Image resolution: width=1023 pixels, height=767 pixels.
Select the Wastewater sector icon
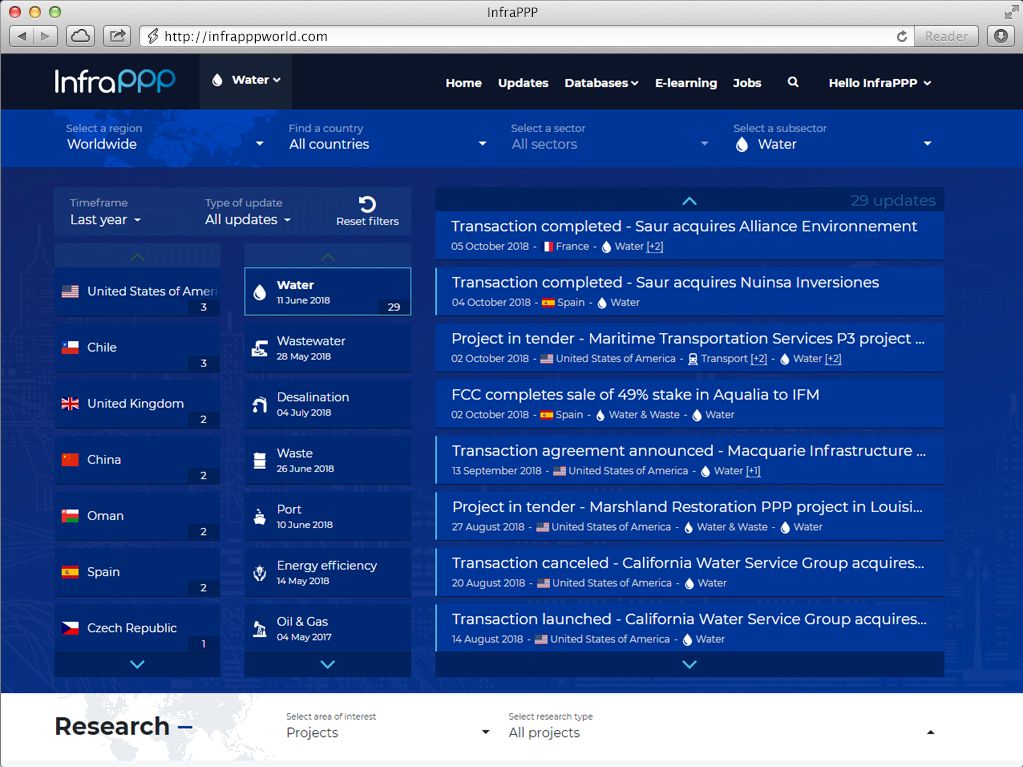point(260,348)
